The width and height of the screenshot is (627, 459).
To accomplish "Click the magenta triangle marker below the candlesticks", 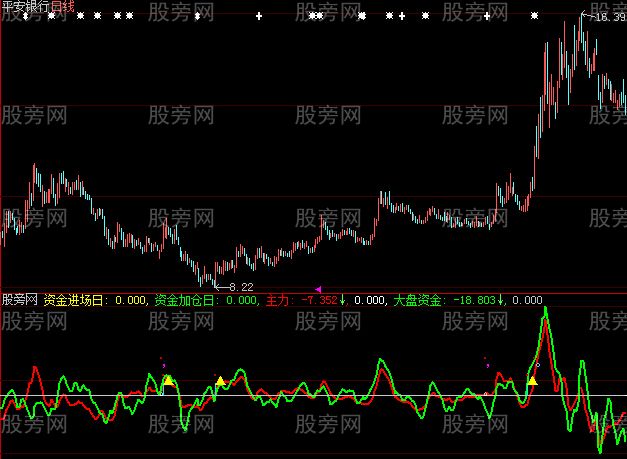I will [x=318, y=289].
